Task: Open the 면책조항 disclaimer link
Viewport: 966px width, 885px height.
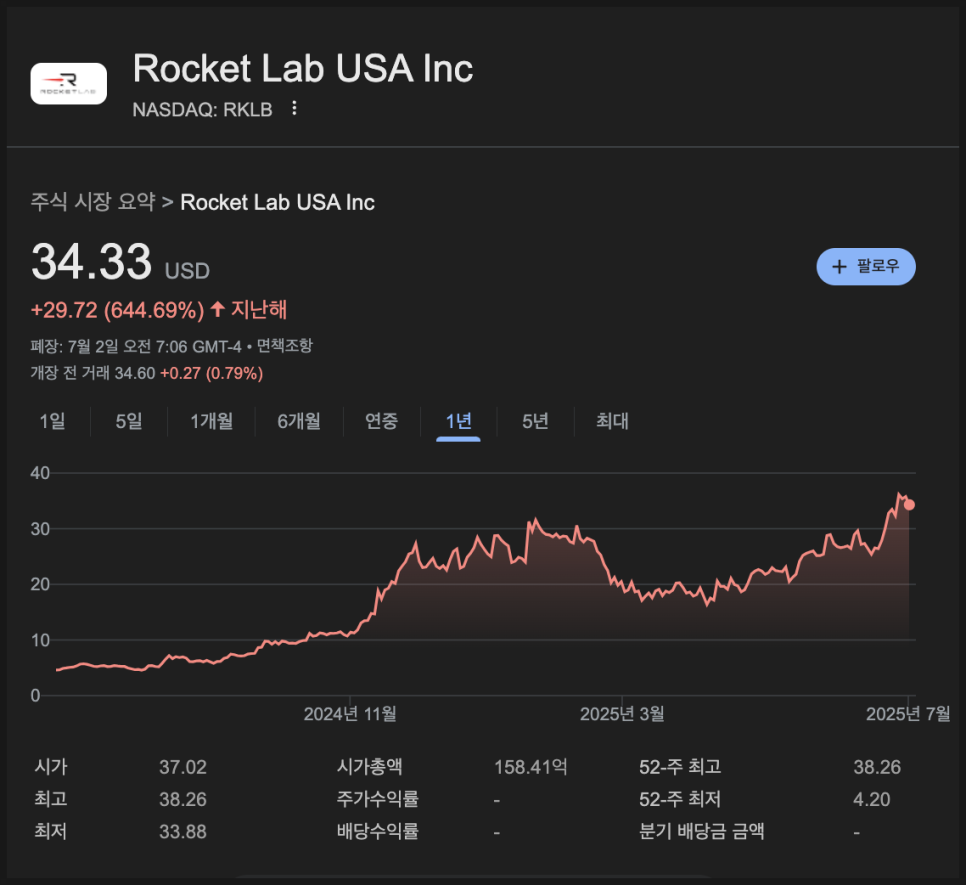Action: click(285, 346)
